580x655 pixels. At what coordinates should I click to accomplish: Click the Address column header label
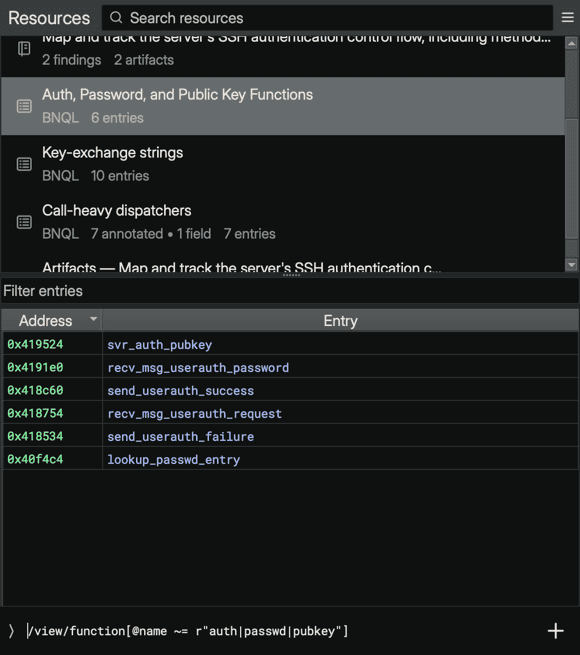click(46, 320)
